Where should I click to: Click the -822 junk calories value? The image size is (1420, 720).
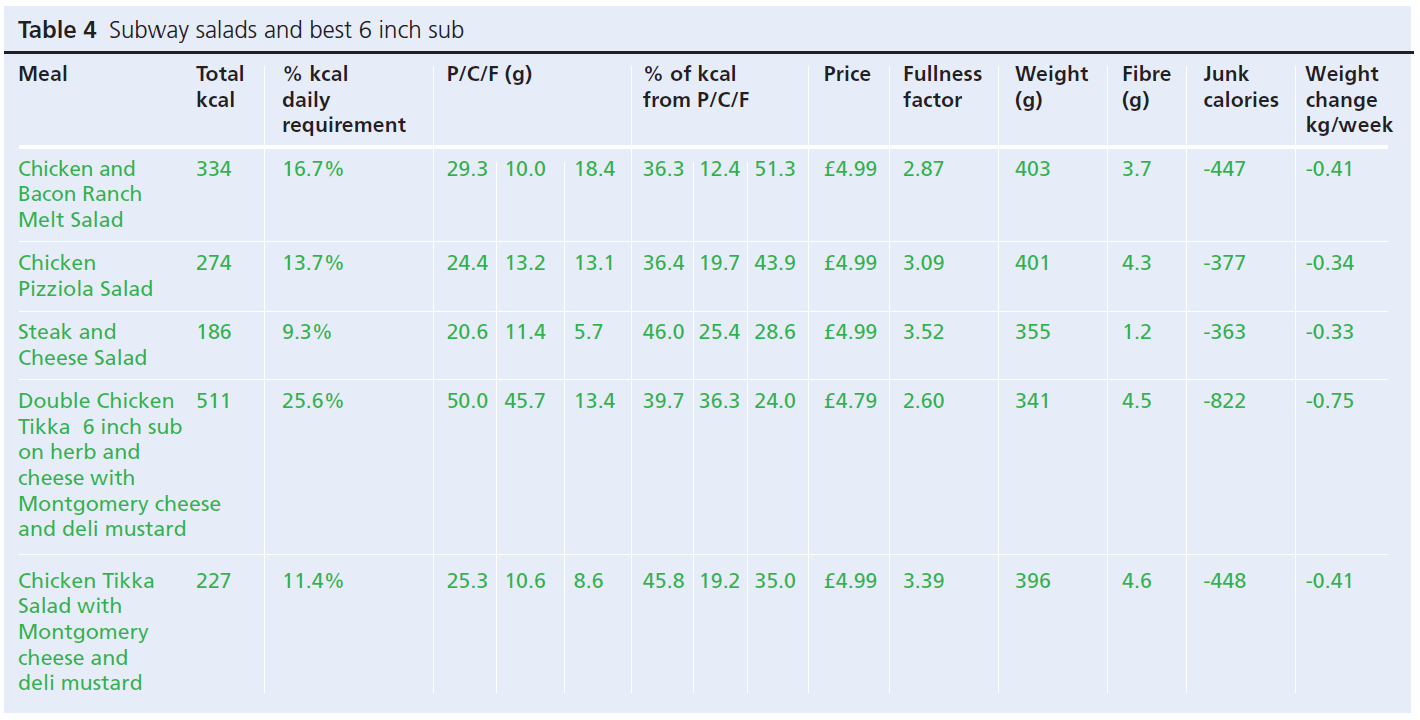(x=1224, y=401)
